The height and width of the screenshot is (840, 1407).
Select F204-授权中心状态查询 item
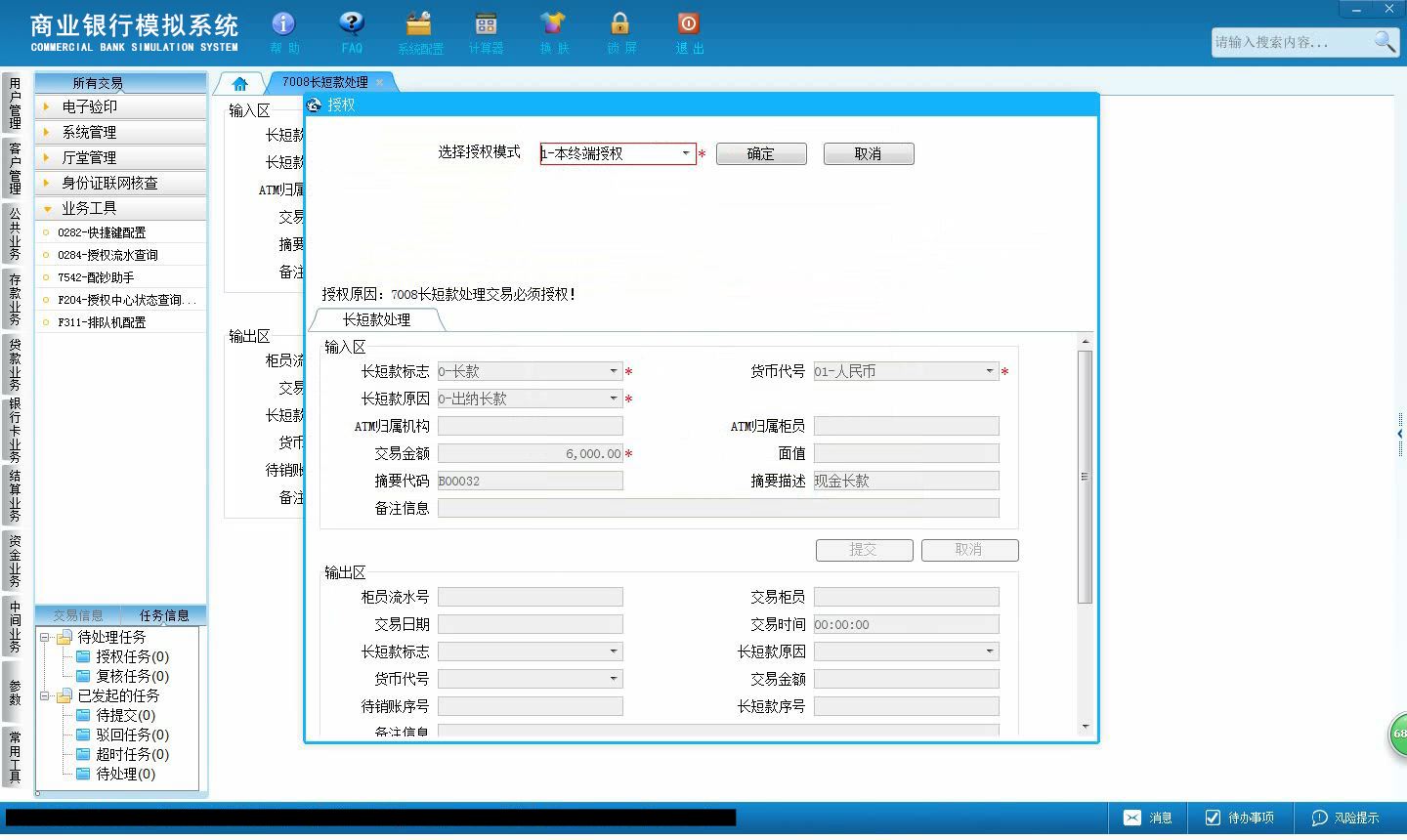[127, 300]
